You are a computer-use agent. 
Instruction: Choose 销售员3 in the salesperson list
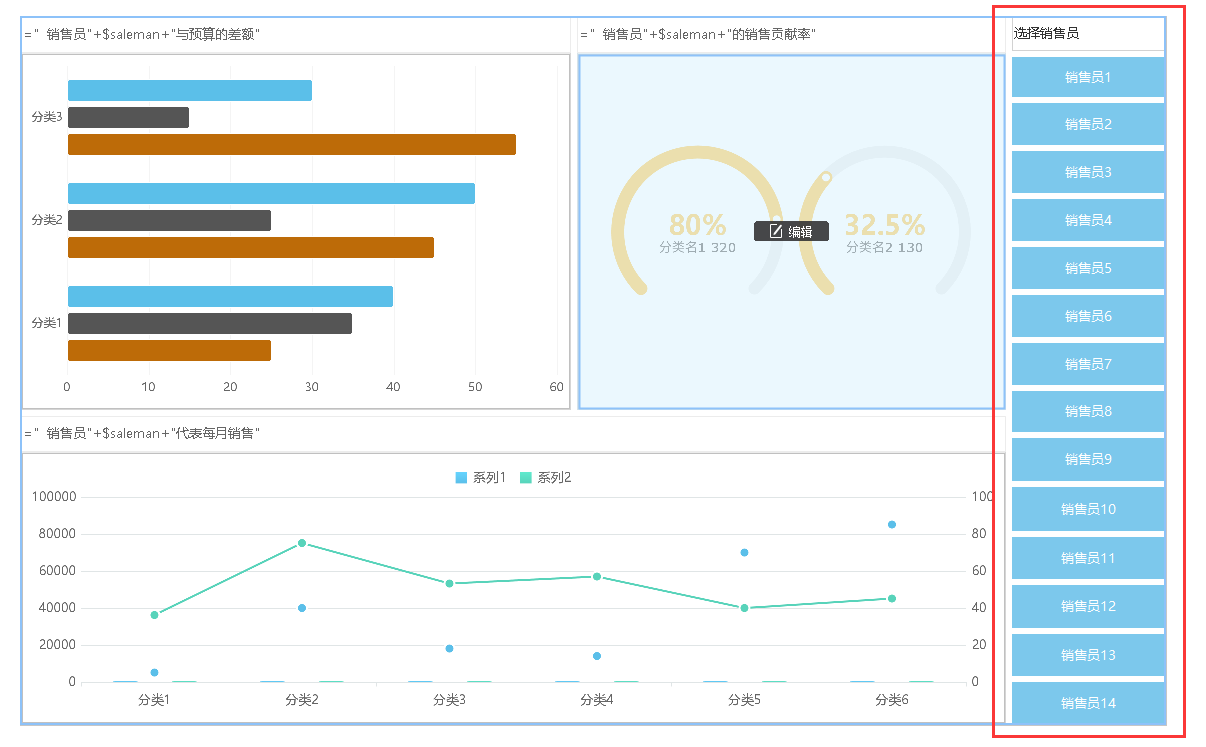(x=1088, y=172)
